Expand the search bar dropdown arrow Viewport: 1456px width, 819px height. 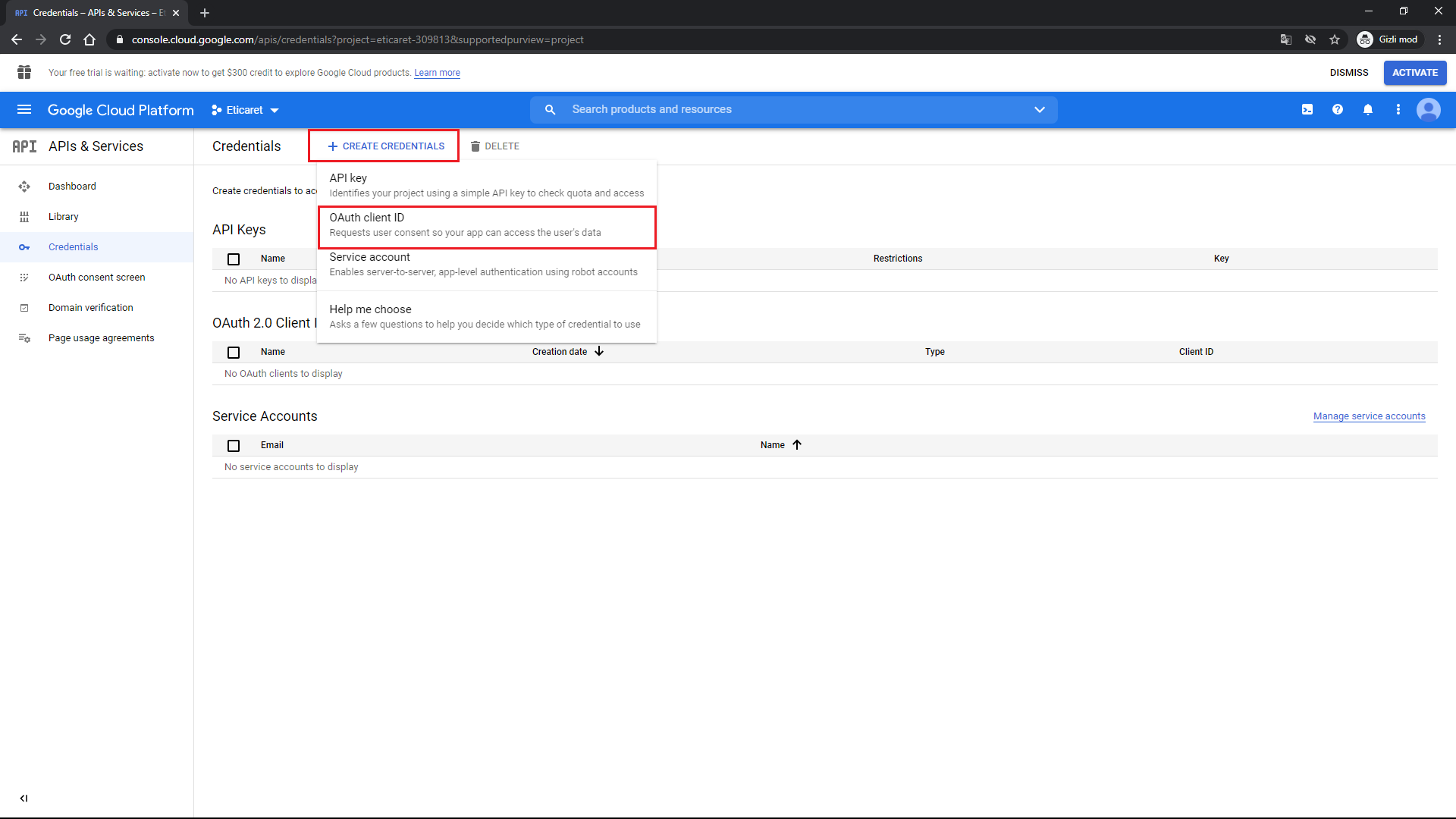click(x=1040, y=110)
